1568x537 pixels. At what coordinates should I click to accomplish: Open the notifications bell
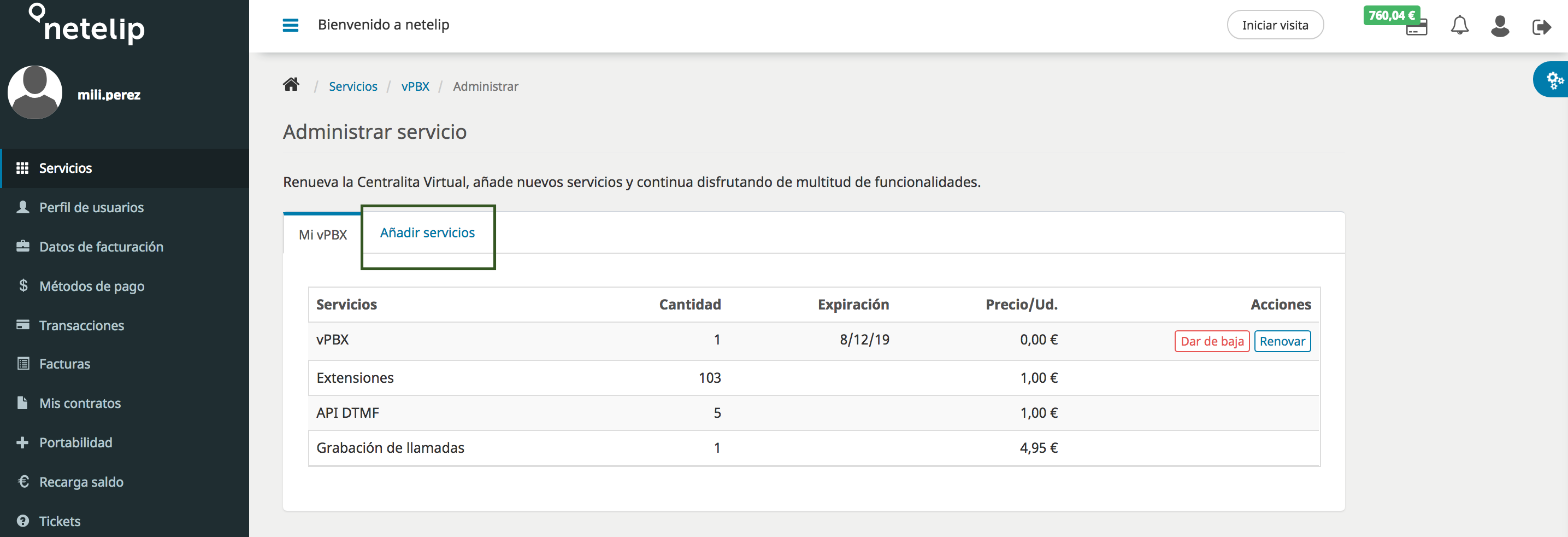(x=1459, y=26)
